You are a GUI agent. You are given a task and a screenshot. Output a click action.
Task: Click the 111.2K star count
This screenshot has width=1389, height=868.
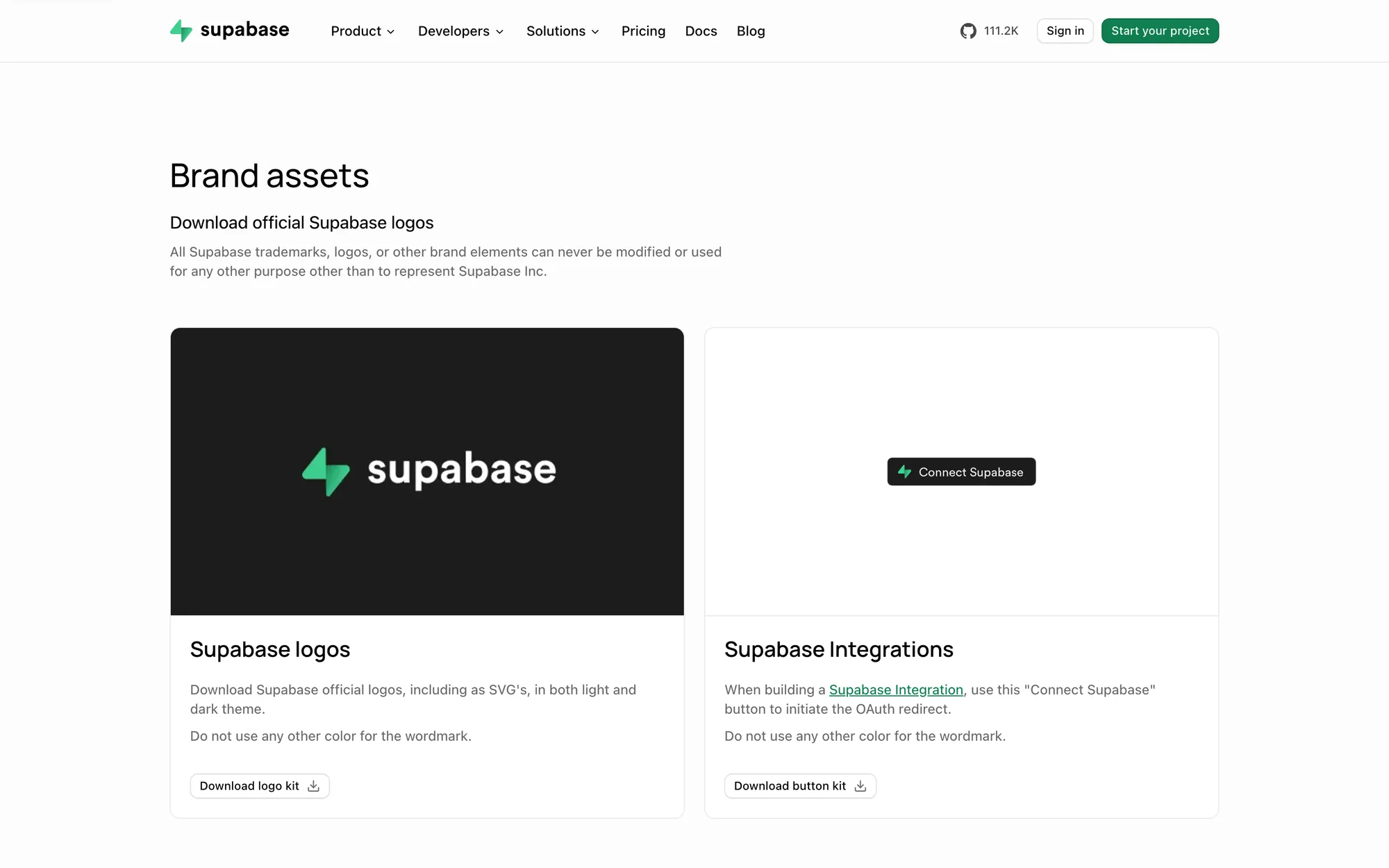click(1001, 31)
